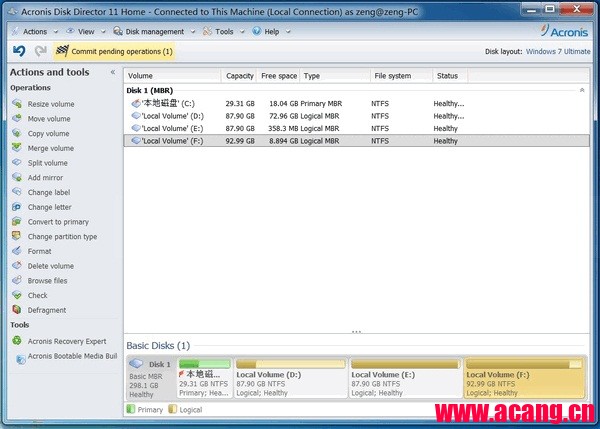
Task: Sort by the Free space column header
Action: (x=279, y=76)
